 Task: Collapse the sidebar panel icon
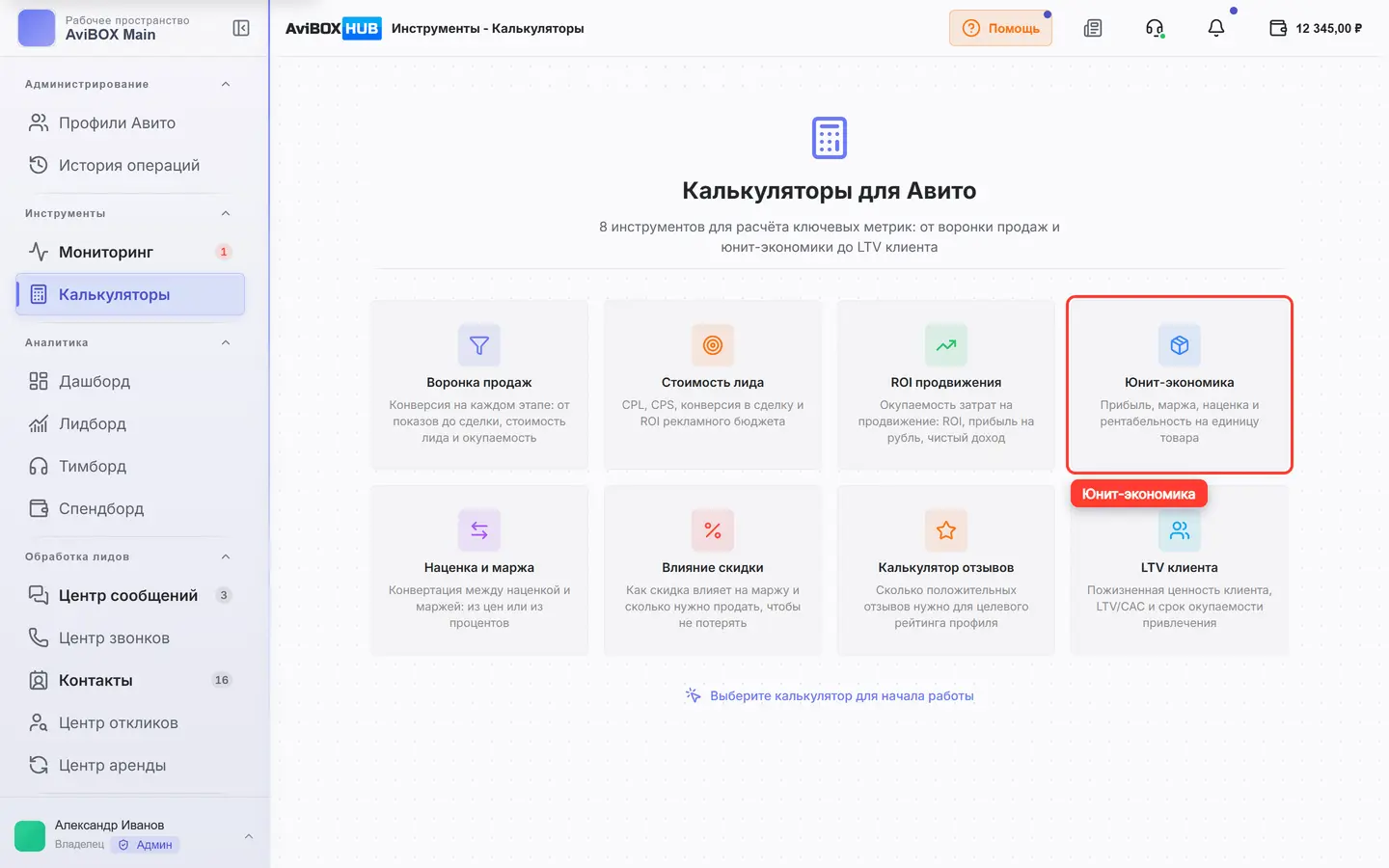[x=241, y=28]
